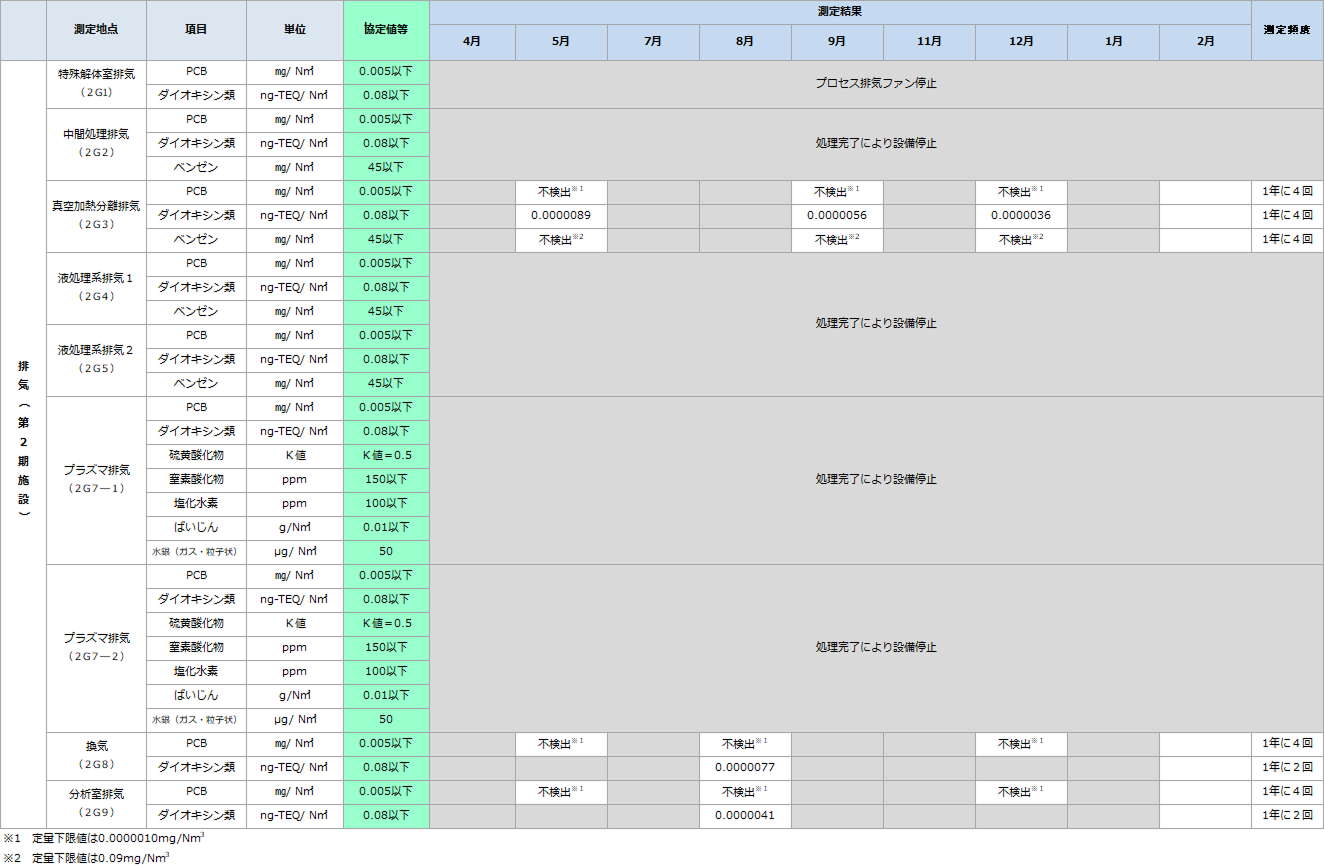This screenshot has height=865, width=1324.
Task: Click the 12月 month column header
Action: click(x=1021, y=42)
